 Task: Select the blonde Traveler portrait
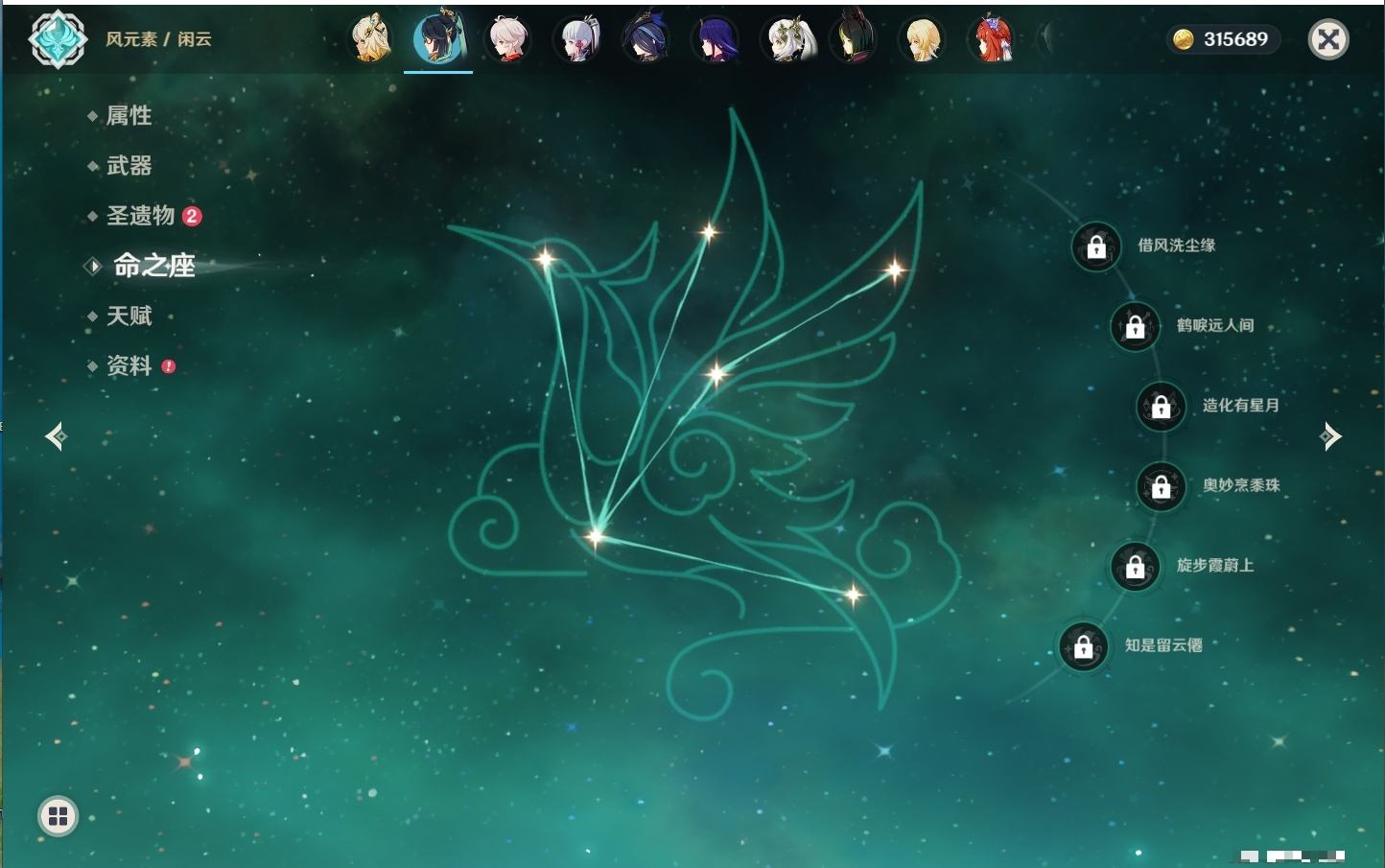coord(922,39)
